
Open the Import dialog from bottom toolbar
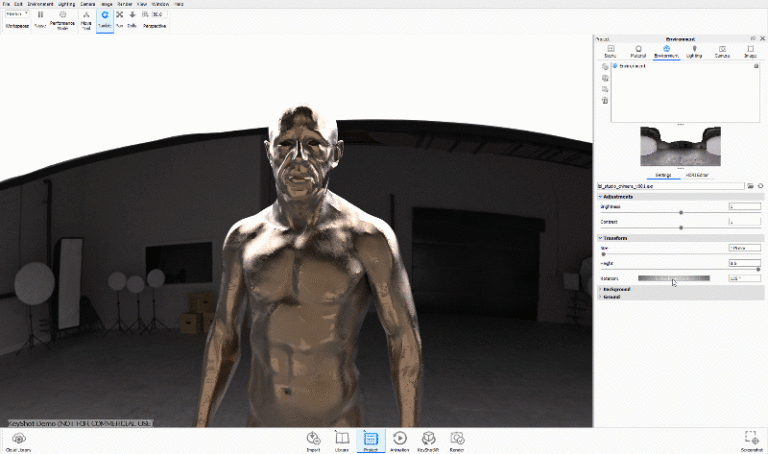tap(313, 442)
